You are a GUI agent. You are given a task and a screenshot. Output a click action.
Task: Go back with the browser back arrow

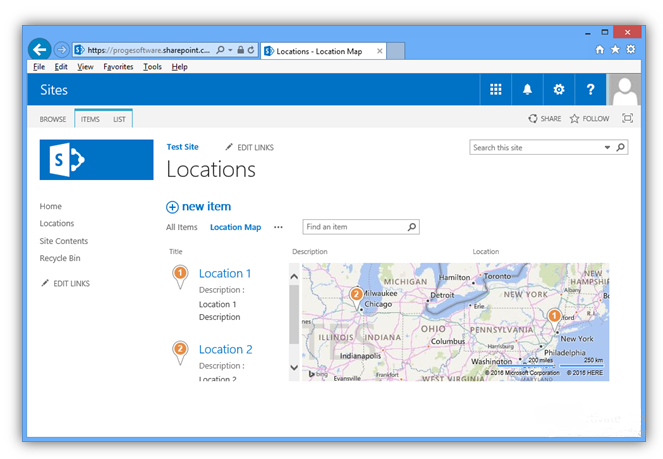tap(40, 50)
